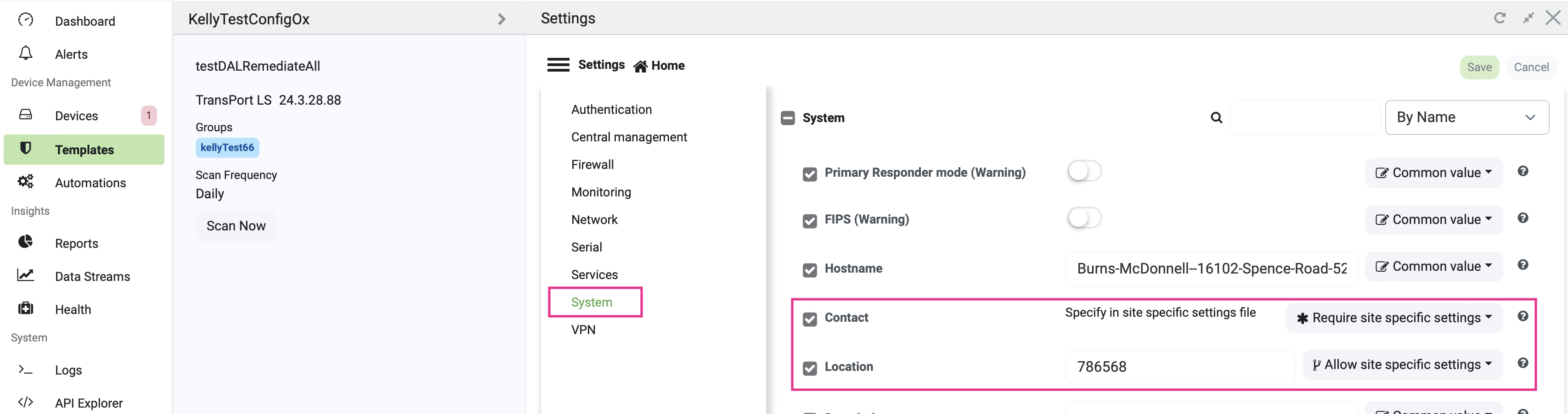Click the Save button
Viewport: 1568px width, 414px height.
(1478, 67)
